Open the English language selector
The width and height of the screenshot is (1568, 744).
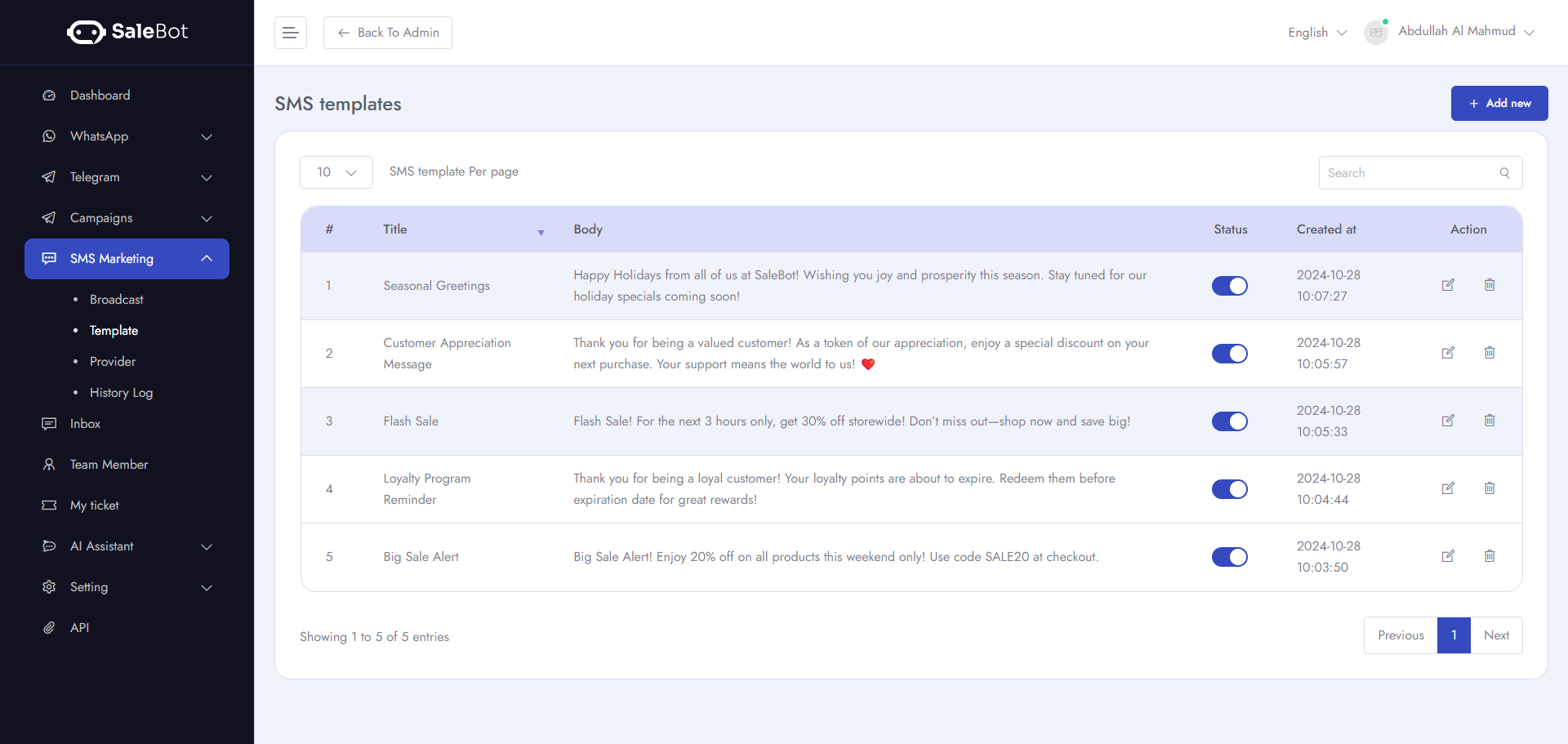click(x=1316, y=33)
